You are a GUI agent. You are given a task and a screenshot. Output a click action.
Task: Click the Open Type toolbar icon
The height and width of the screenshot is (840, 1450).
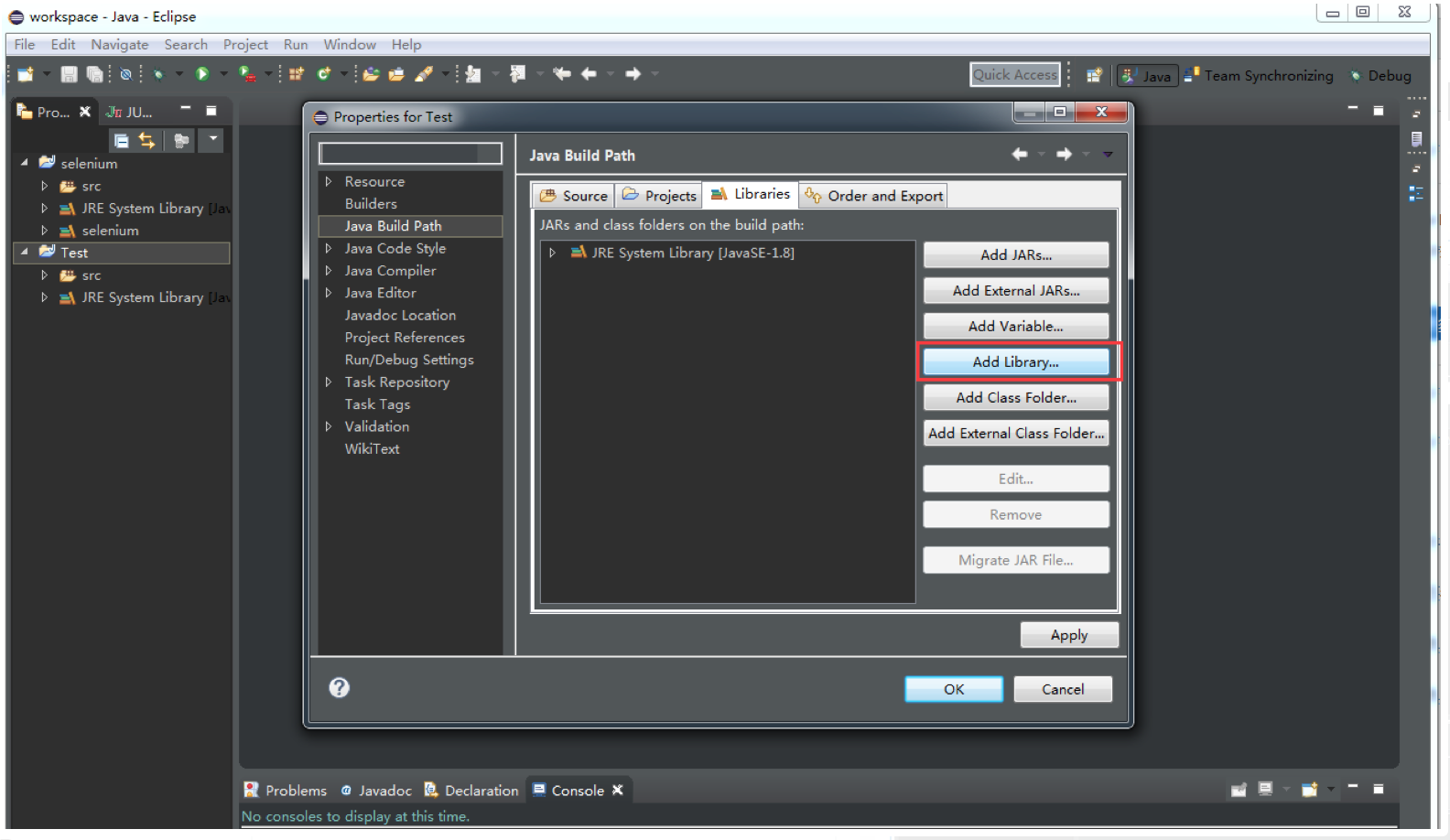[371, 74]
